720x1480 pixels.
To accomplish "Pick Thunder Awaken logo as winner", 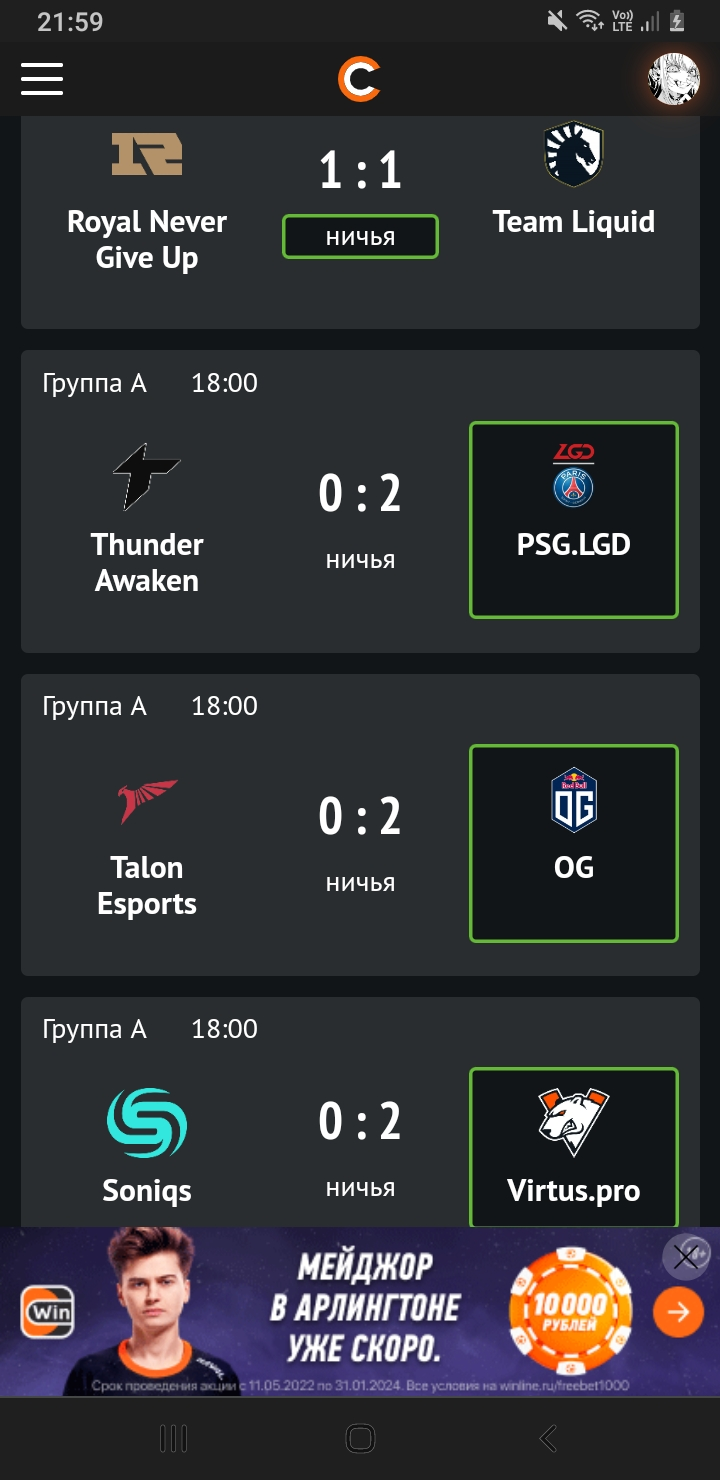I will (x=147, y=477).
